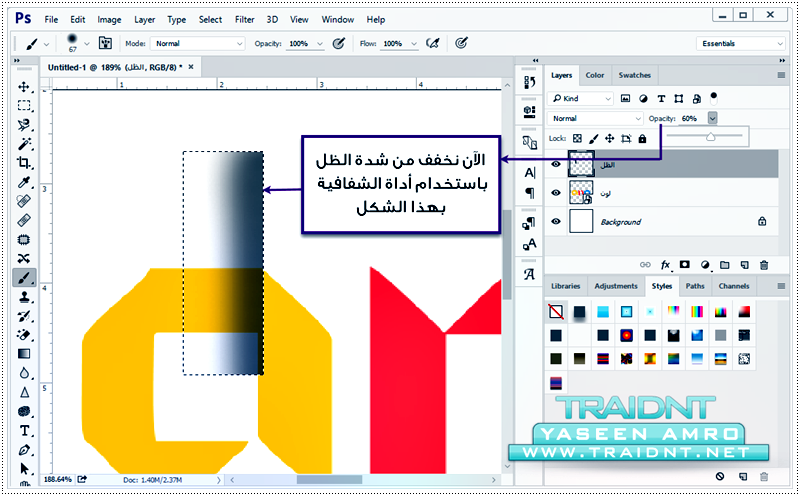This screenshot has height=496, width=800.
Task: Open brush Opacity 100% dropdown arrow
Action: [x=320, y=44]
